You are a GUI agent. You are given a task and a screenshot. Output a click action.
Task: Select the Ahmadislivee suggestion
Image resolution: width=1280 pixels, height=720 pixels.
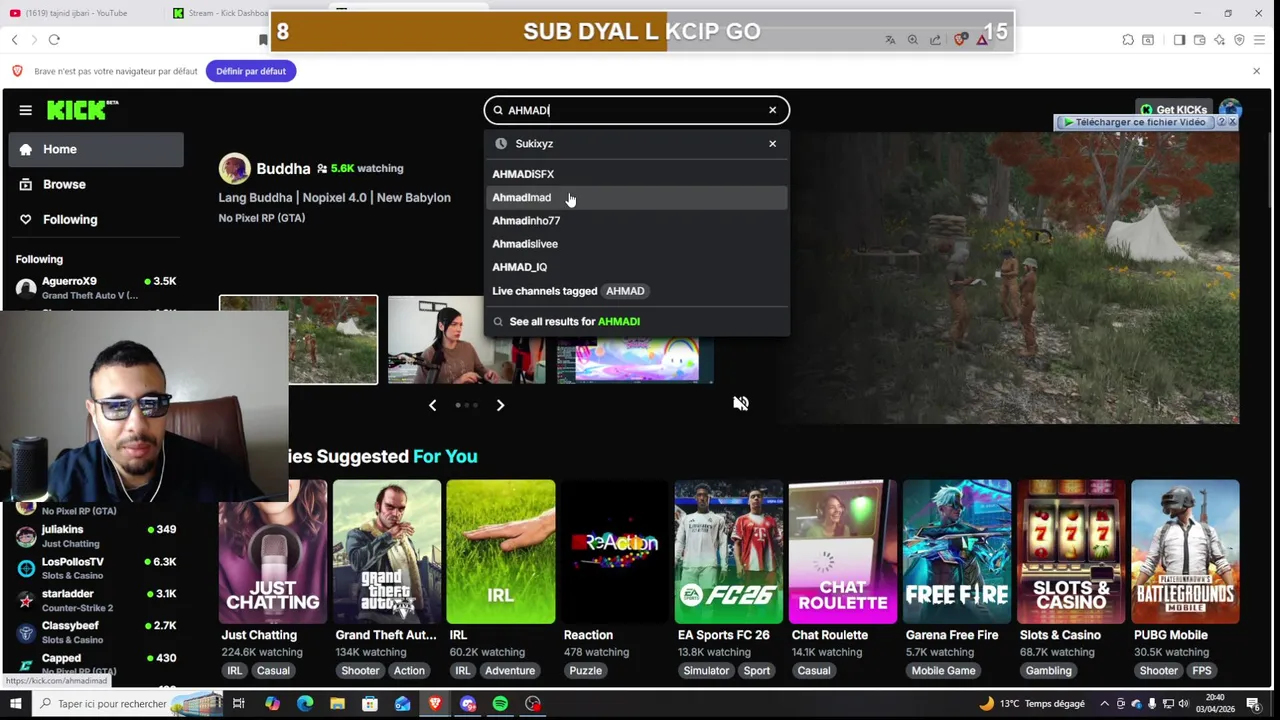tap(636, 244)
